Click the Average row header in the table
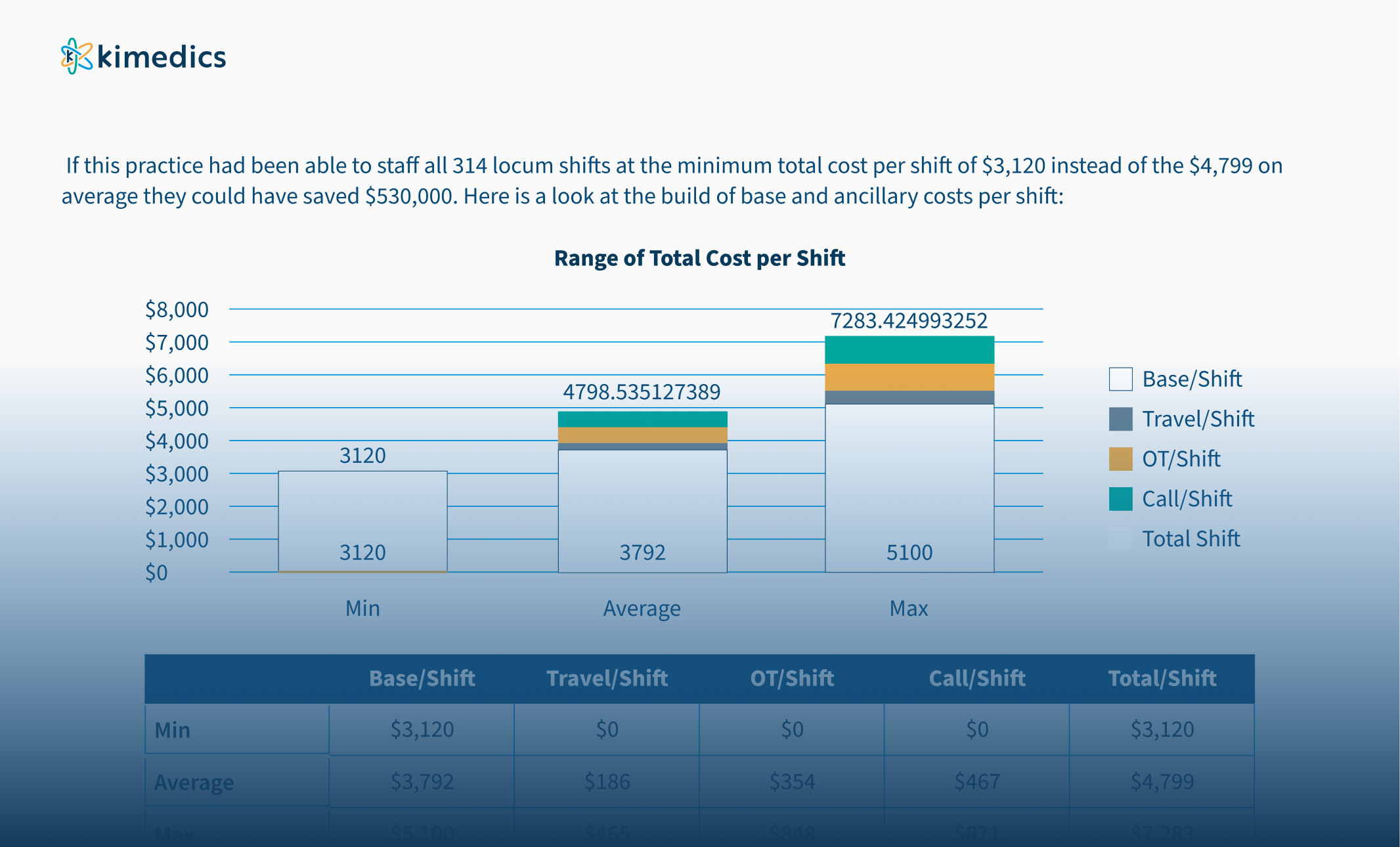Image resolution: width=1400 pixels, height=847 pixels. (237, 782)
